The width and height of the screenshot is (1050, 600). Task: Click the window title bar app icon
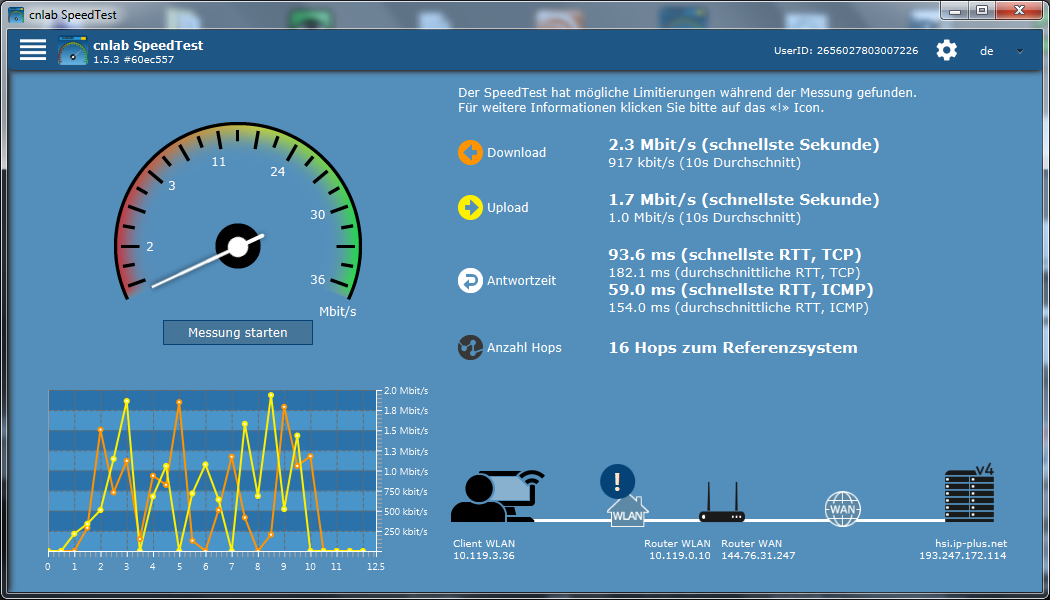16,13
